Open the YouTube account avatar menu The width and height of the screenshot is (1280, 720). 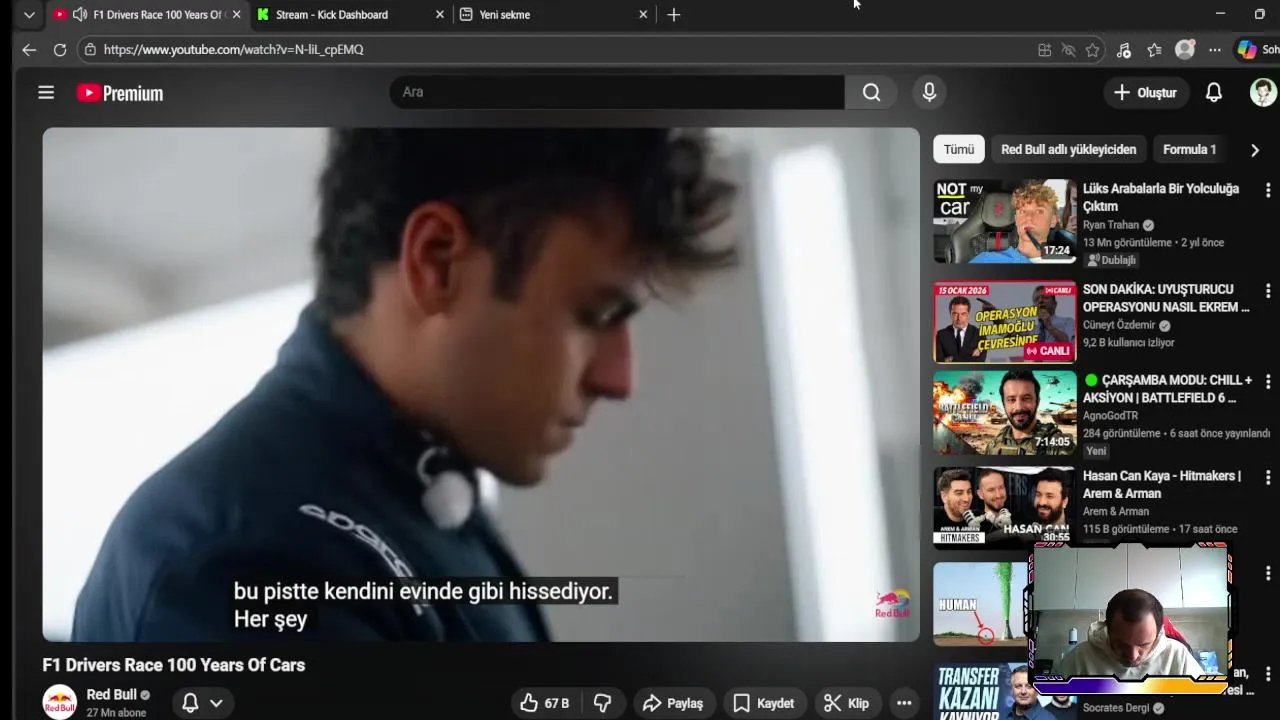tap(1263, 92)
